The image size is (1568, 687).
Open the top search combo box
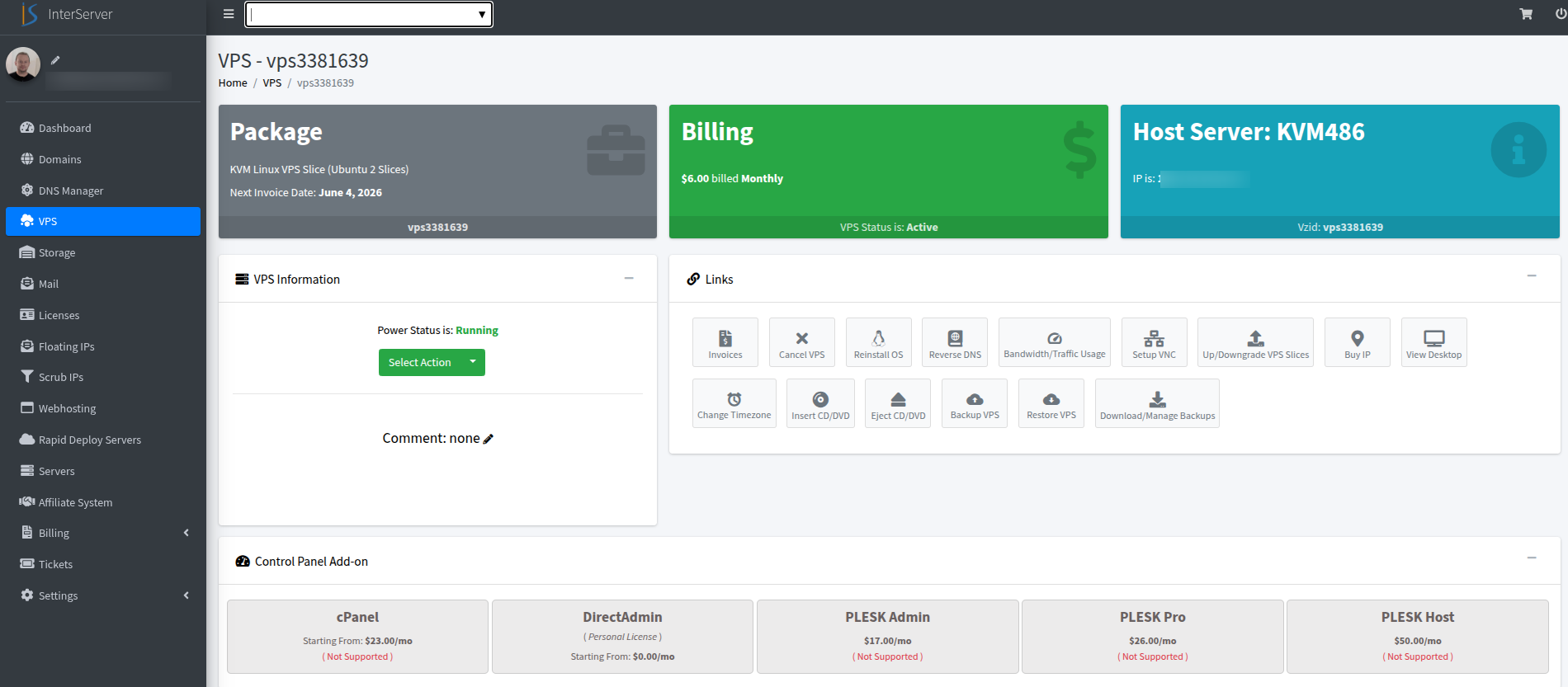(369, 14)
